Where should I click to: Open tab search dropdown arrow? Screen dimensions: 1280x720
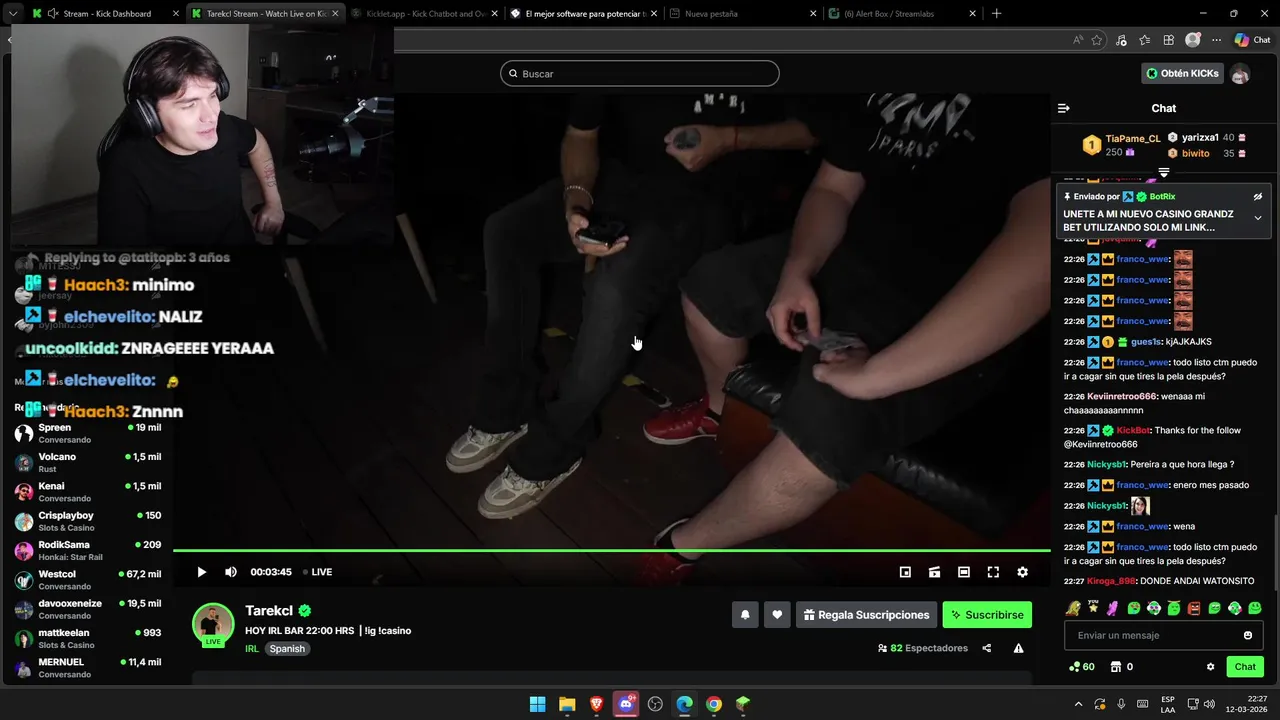[x=13, y=14]
